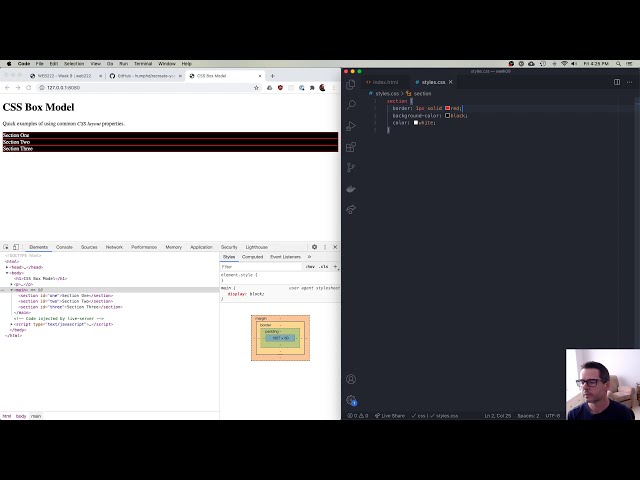Select section id="two" node in DOM tree
Viewport: 640px width, 480px height.
click(x=65, y=301)
